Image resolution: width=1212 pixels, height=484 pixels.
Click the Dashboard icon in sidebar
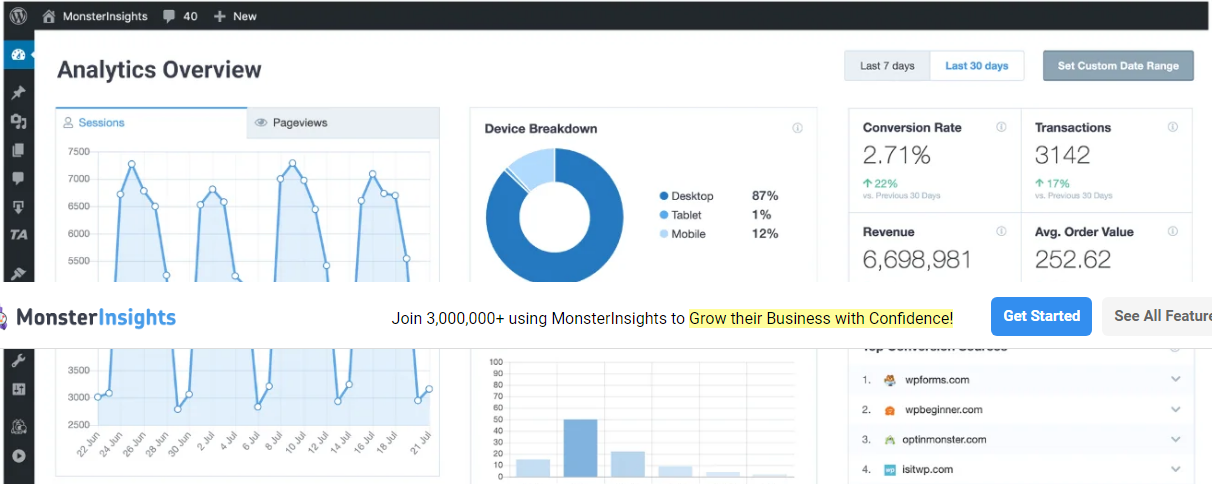coord(17,54)
